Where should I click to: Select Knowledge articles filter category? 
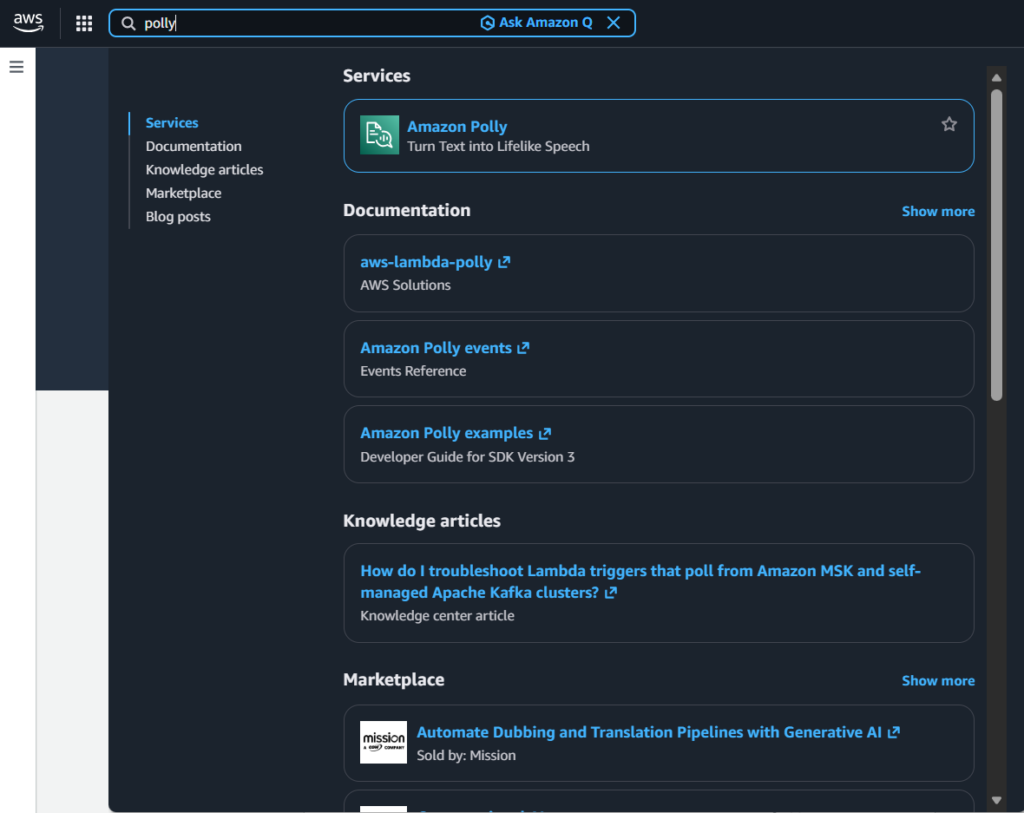[x=204, y=170]
